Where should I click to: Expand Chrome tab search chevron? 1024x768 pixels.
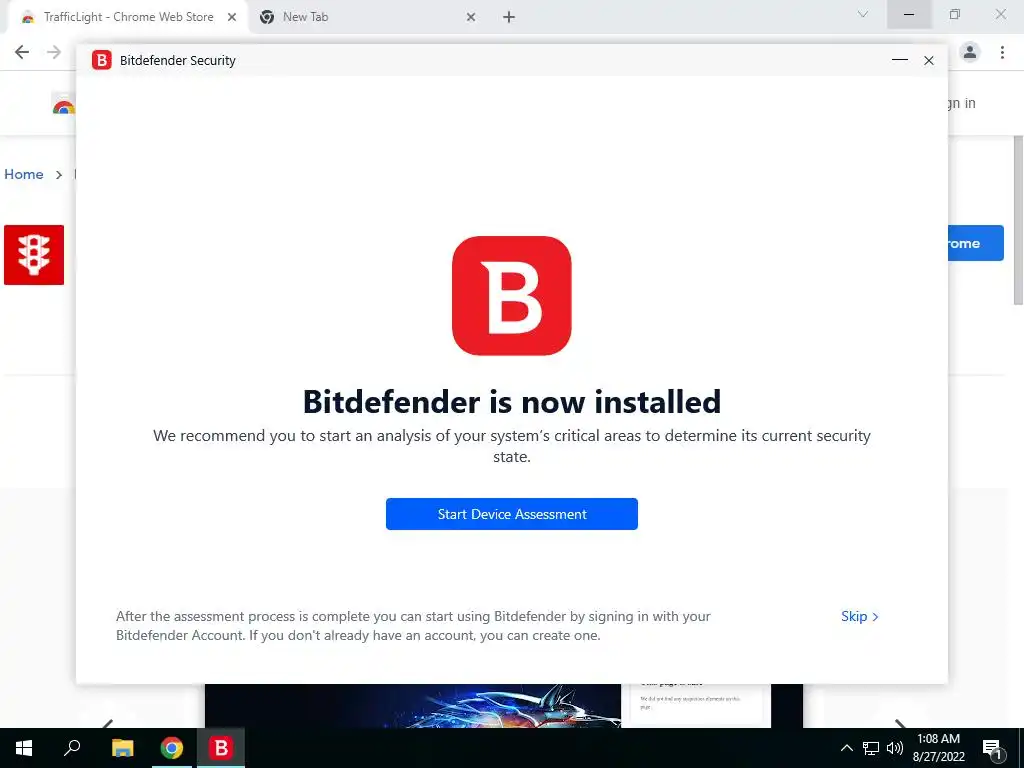coord(863,14)
